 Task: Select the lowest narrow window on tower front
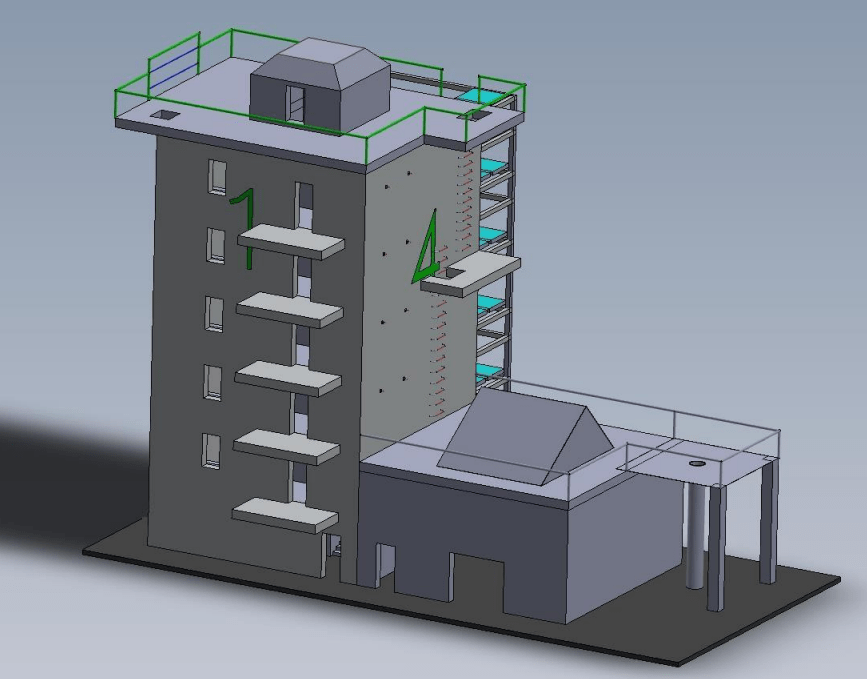(x=211, y=451)
